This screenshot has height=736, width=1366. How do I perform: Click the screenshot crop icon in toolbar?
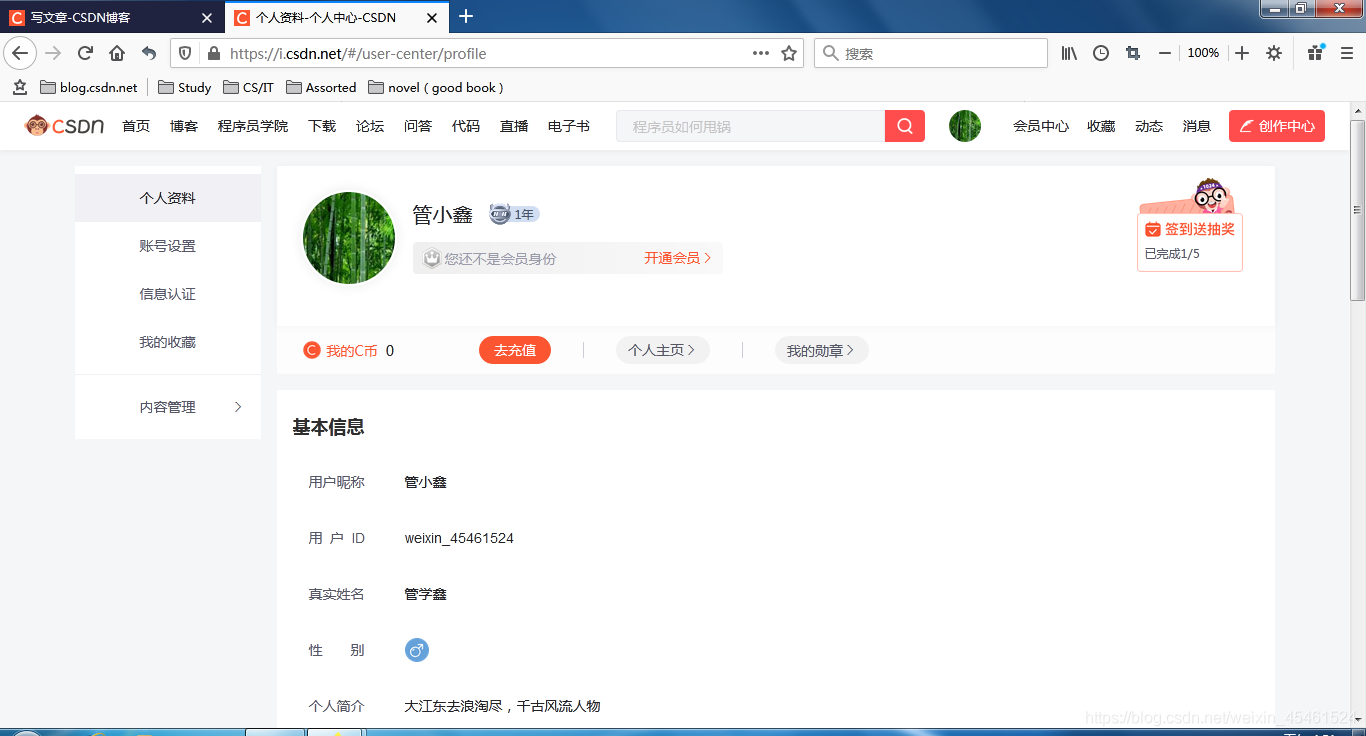click(1133, 53)
